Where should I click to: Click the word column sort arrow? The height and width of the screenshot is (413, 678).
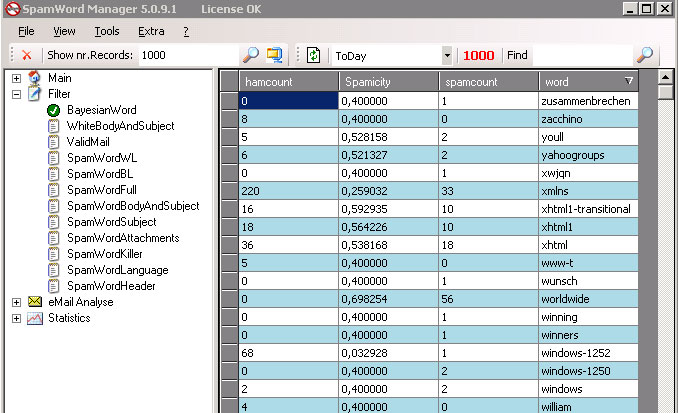(629, 81)
